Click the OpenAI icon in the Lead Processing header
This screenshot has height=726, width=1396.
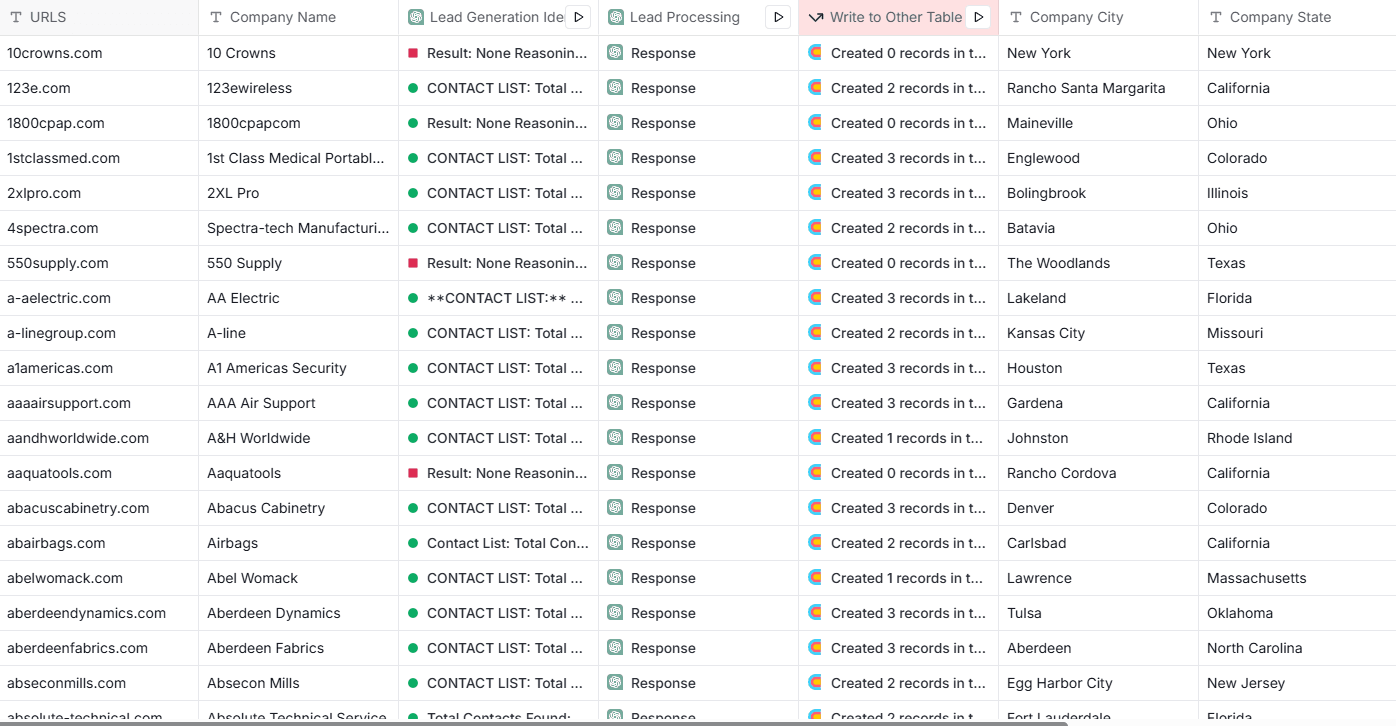pos(616,17)
